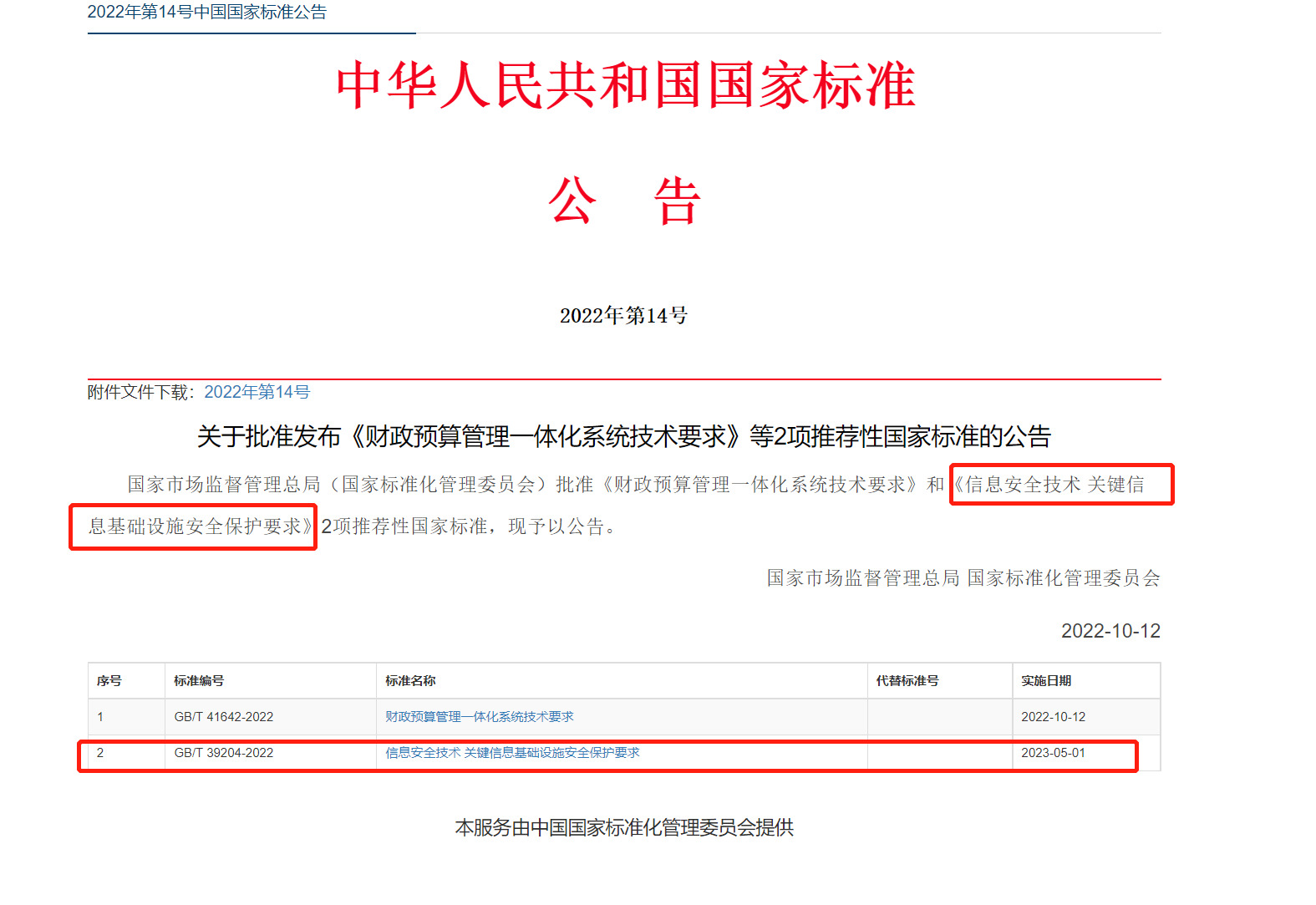Click the 序号 column header

pyautogui.click(x=126, y=681)
